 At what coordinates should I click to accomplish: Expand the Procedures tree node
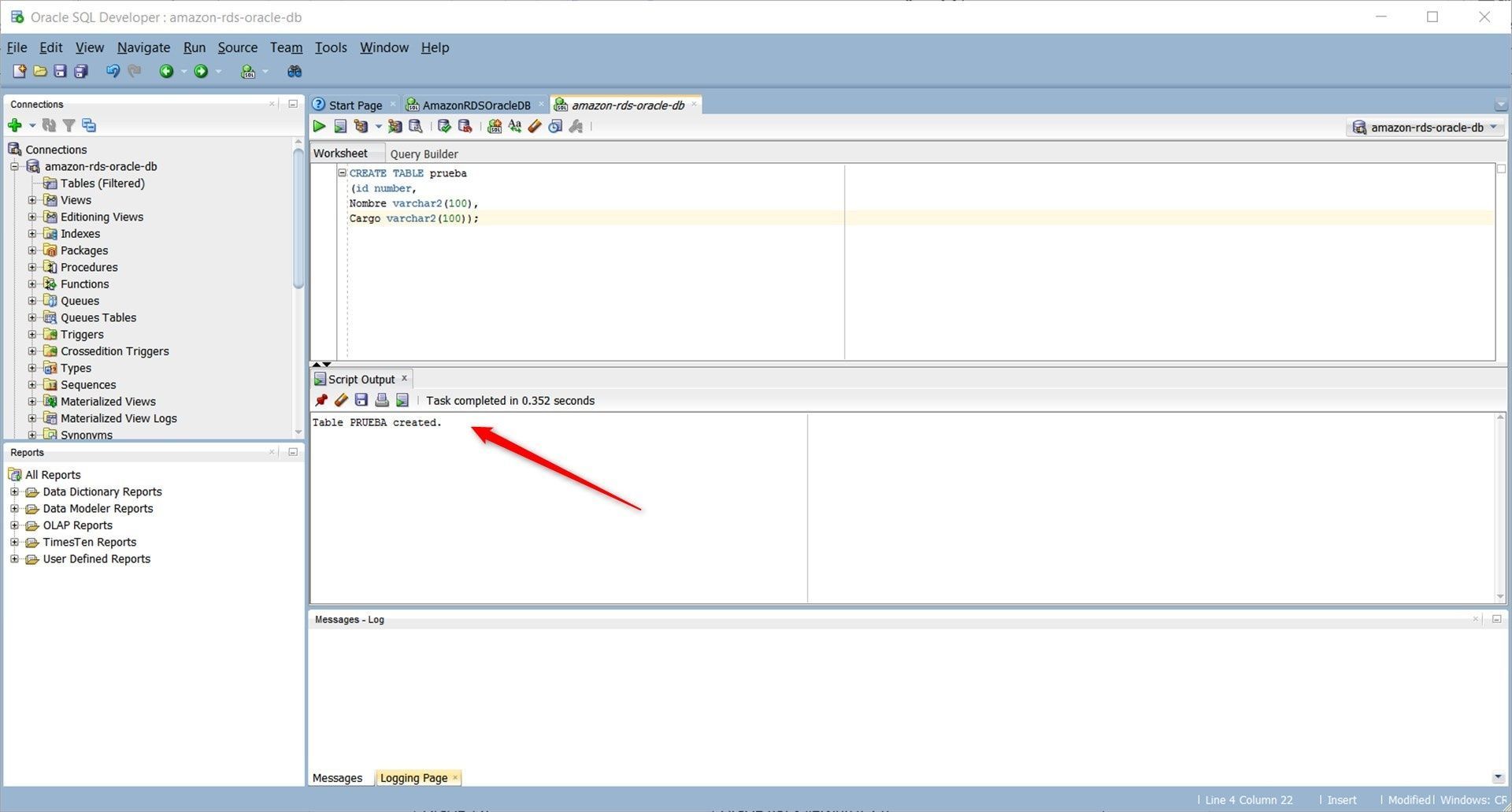(32, 267)
